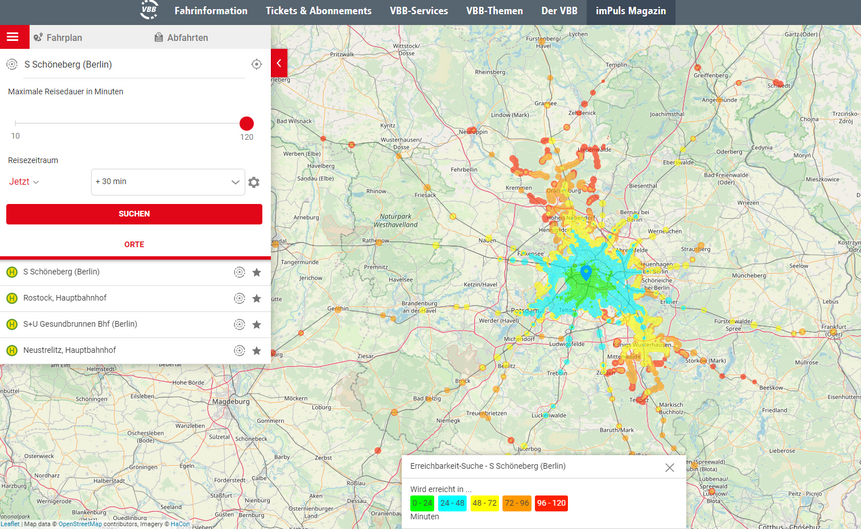Open the Leaflet attribution link
861x529 pixels.
[x=10, y=524]
